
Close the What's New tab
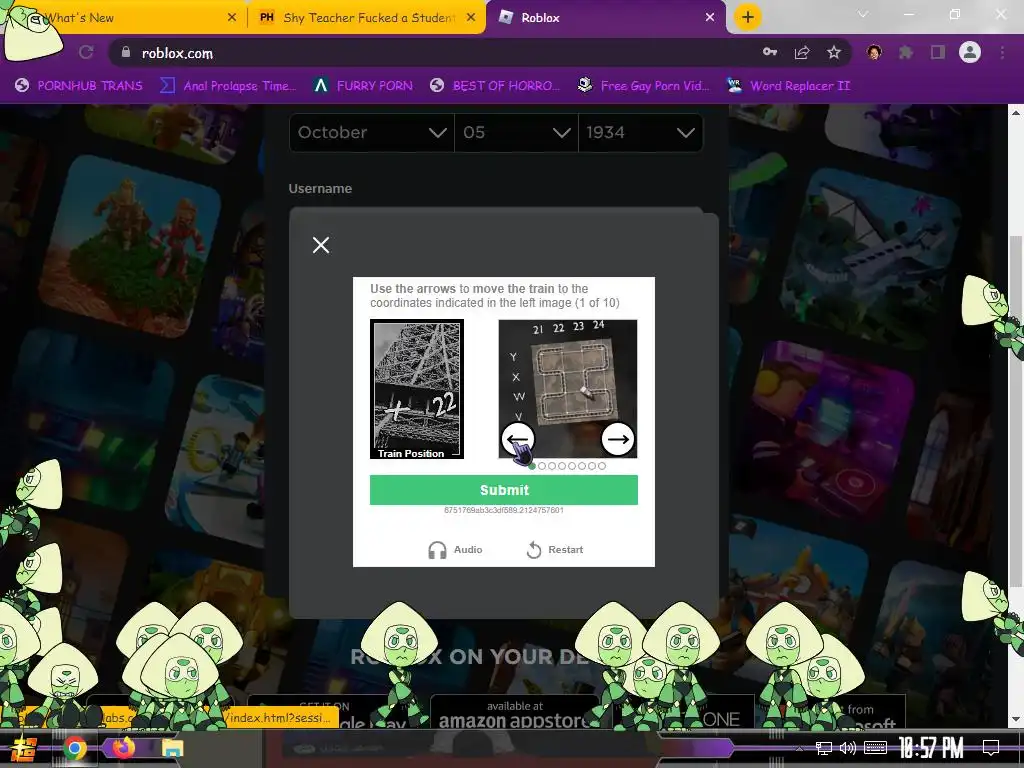(x=232, y=18)
